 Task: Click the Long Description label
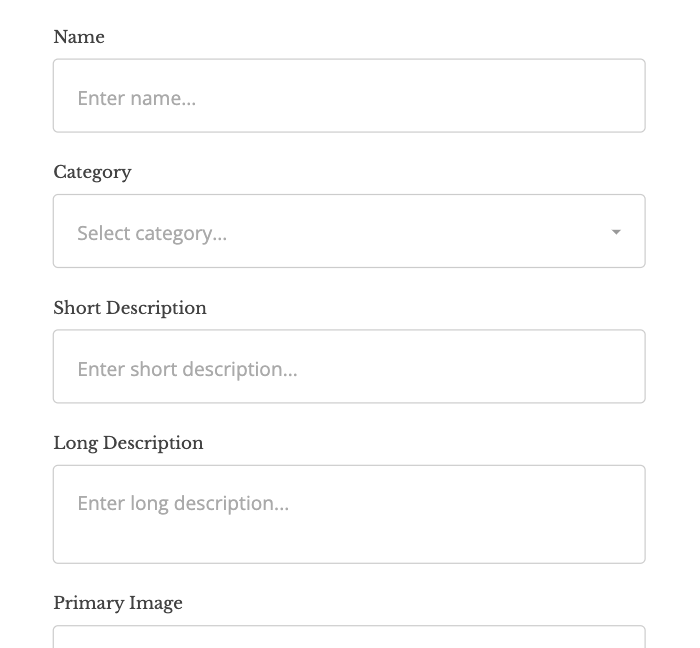tap(128, 443)
